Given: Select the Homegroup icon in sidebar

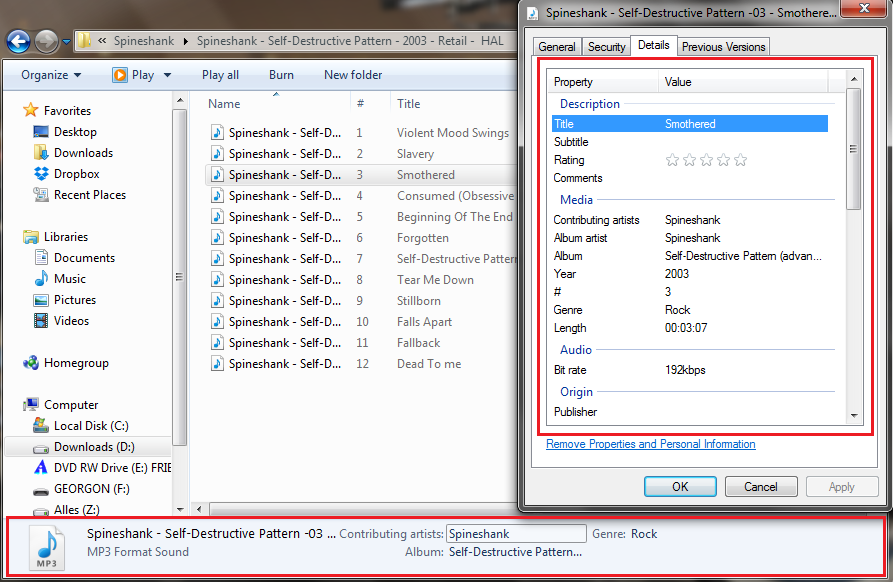Looking at the screenshot, I should tap(30, 363).
